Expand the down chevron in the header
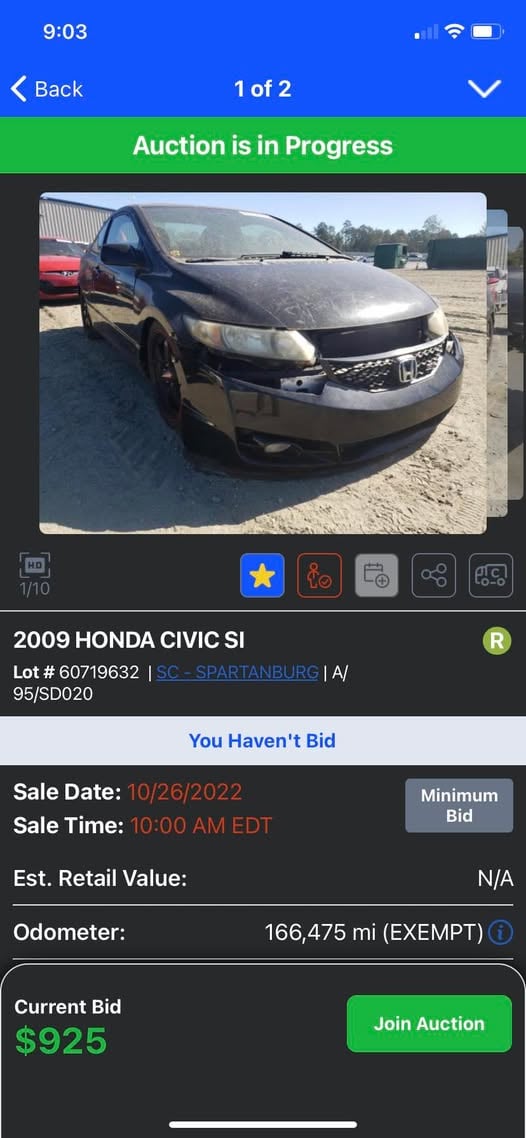Image resolution: width=526 pixels, height=1138 pixels. (485, 89)
